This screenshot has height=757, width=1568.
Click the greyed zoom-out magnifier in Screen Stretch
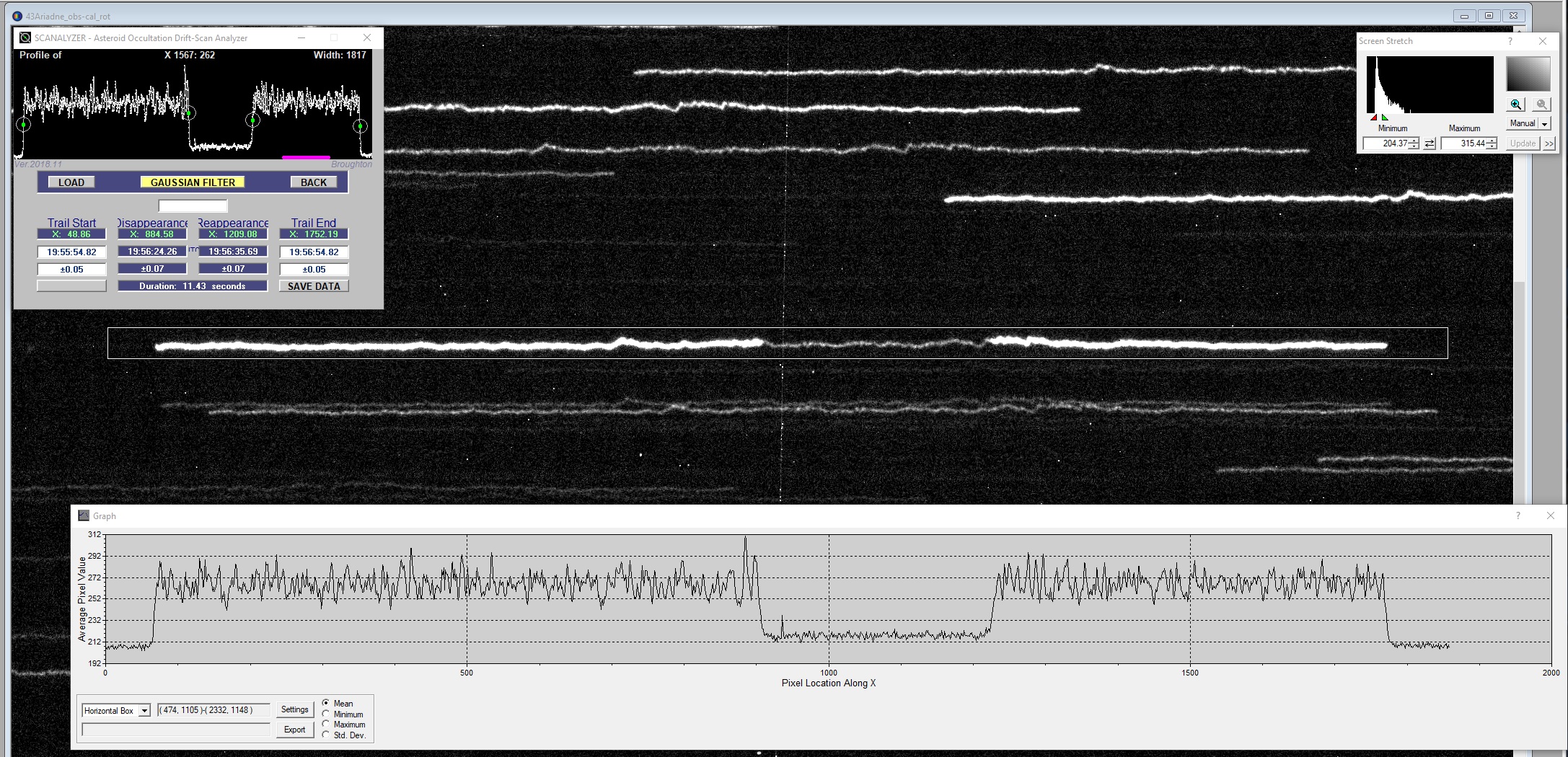1541,105
